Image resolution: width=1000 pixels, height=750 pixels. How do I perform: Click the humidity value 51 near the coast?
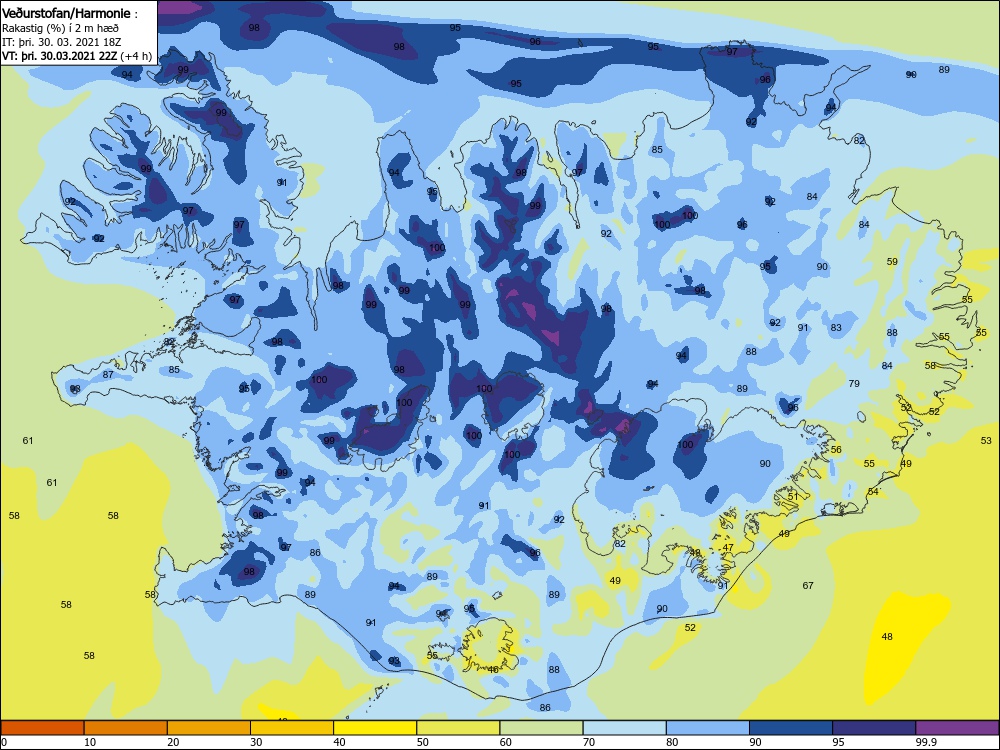(793, 496)
